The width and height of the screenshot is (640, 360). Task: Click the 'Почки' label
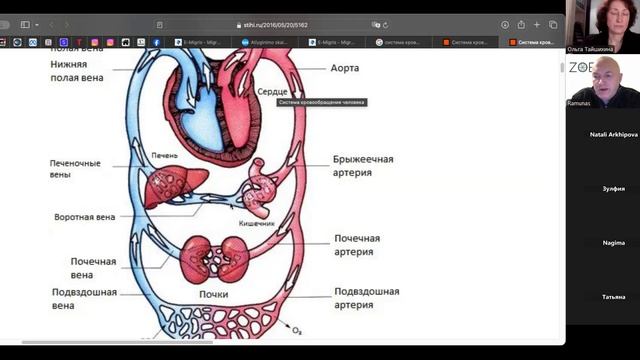pos(213,294)
